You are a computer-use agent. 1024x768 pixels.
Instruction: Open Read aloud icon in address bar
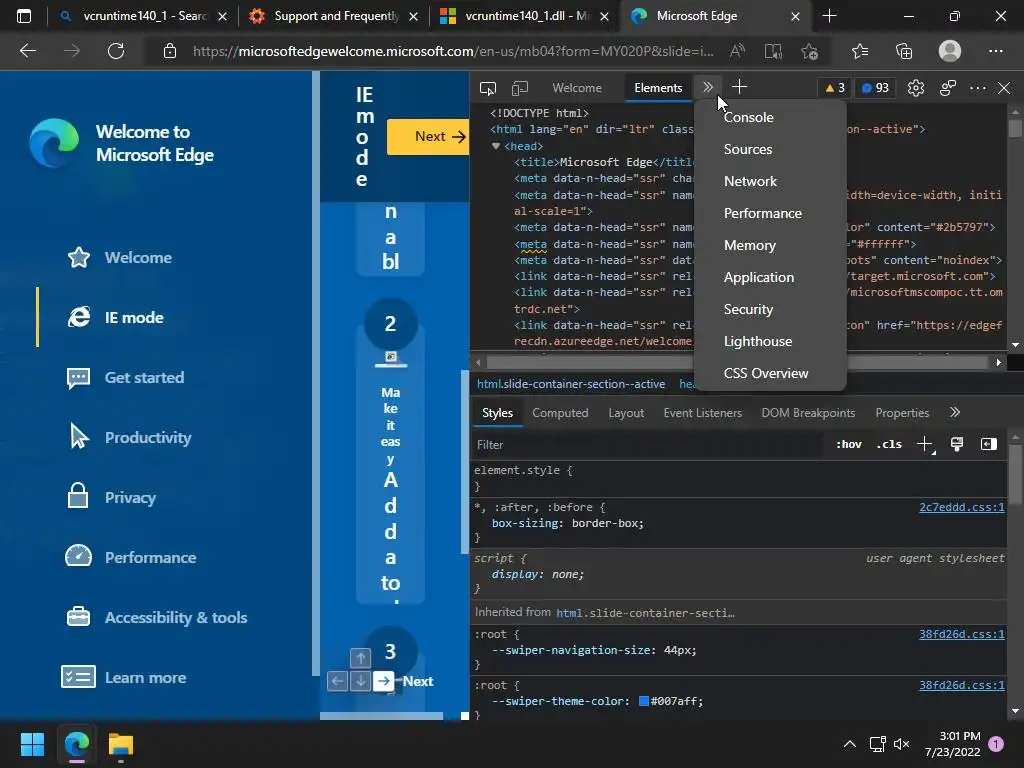tap(737, 51)
